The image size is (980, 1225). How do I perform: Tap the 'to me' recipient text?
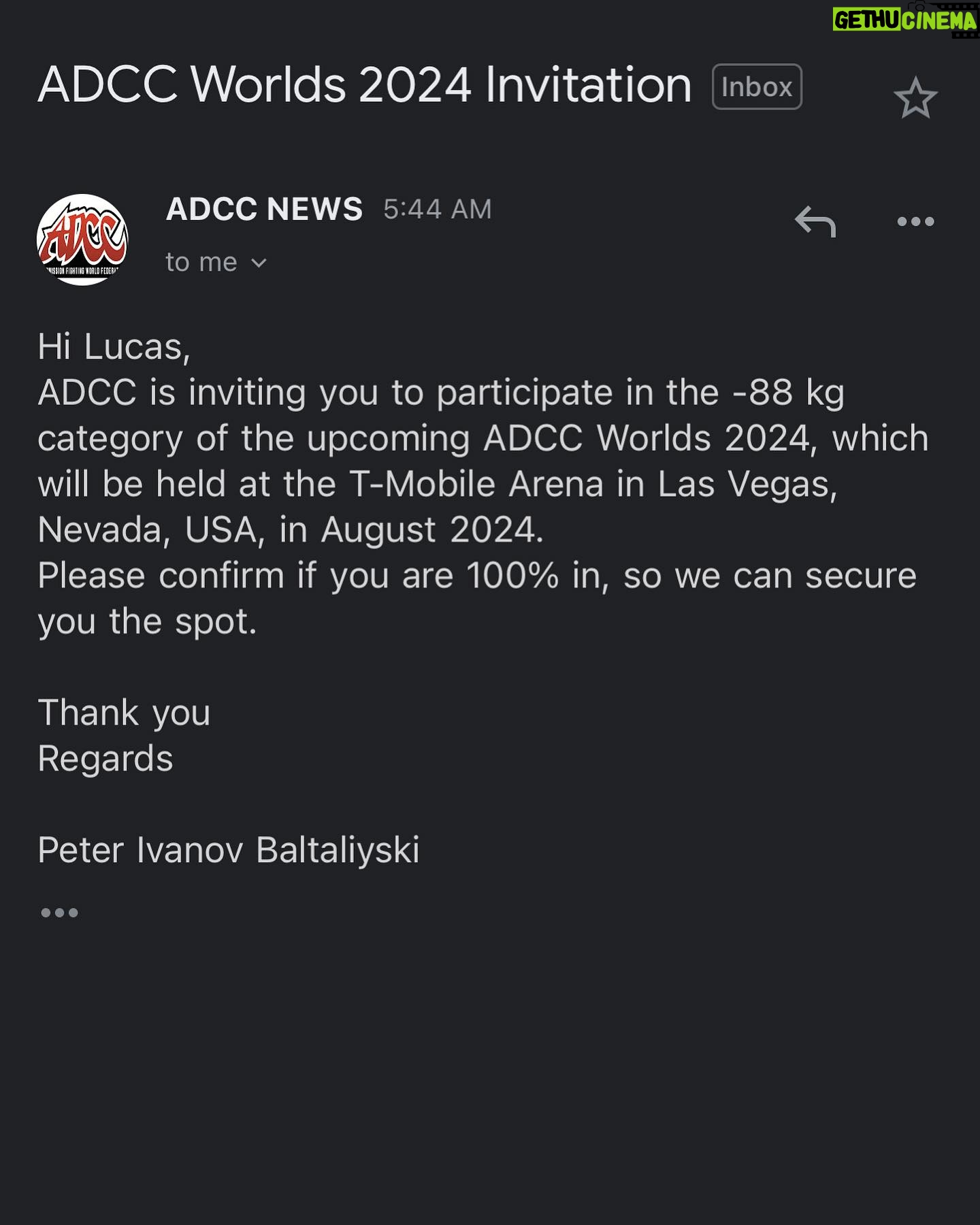[x=201, y=262]
